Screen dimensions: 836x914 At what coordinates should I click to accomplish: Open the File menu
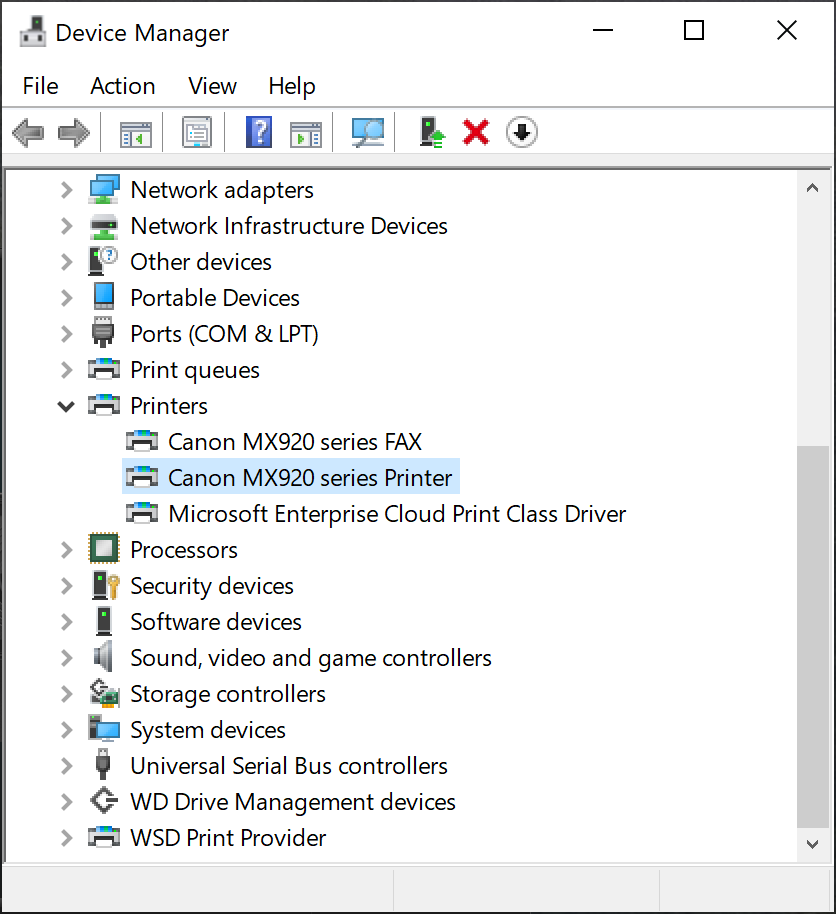click(x=40, y=86)
